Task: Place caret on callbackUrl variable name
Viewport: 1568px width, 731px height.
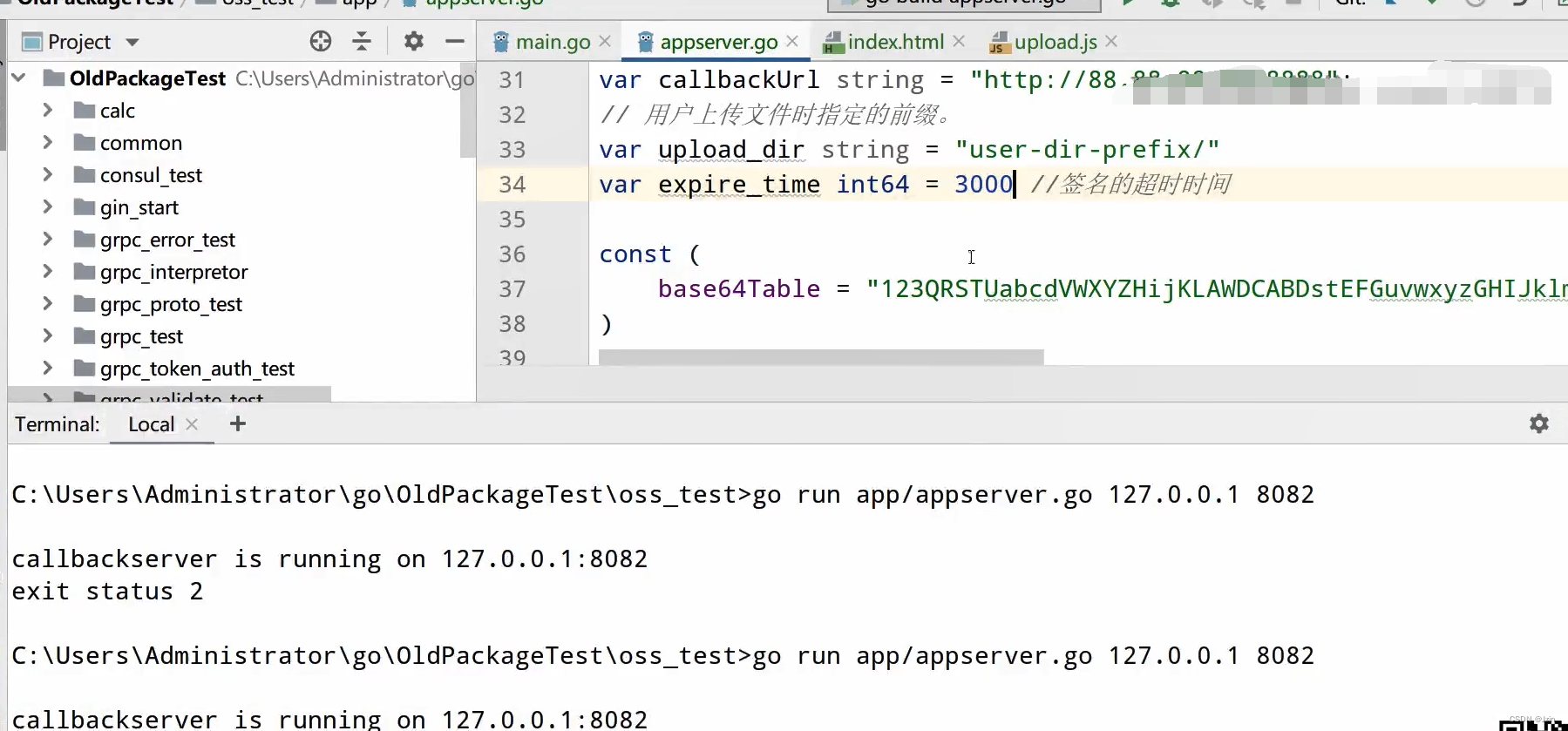Action: [x=738, y=80]
